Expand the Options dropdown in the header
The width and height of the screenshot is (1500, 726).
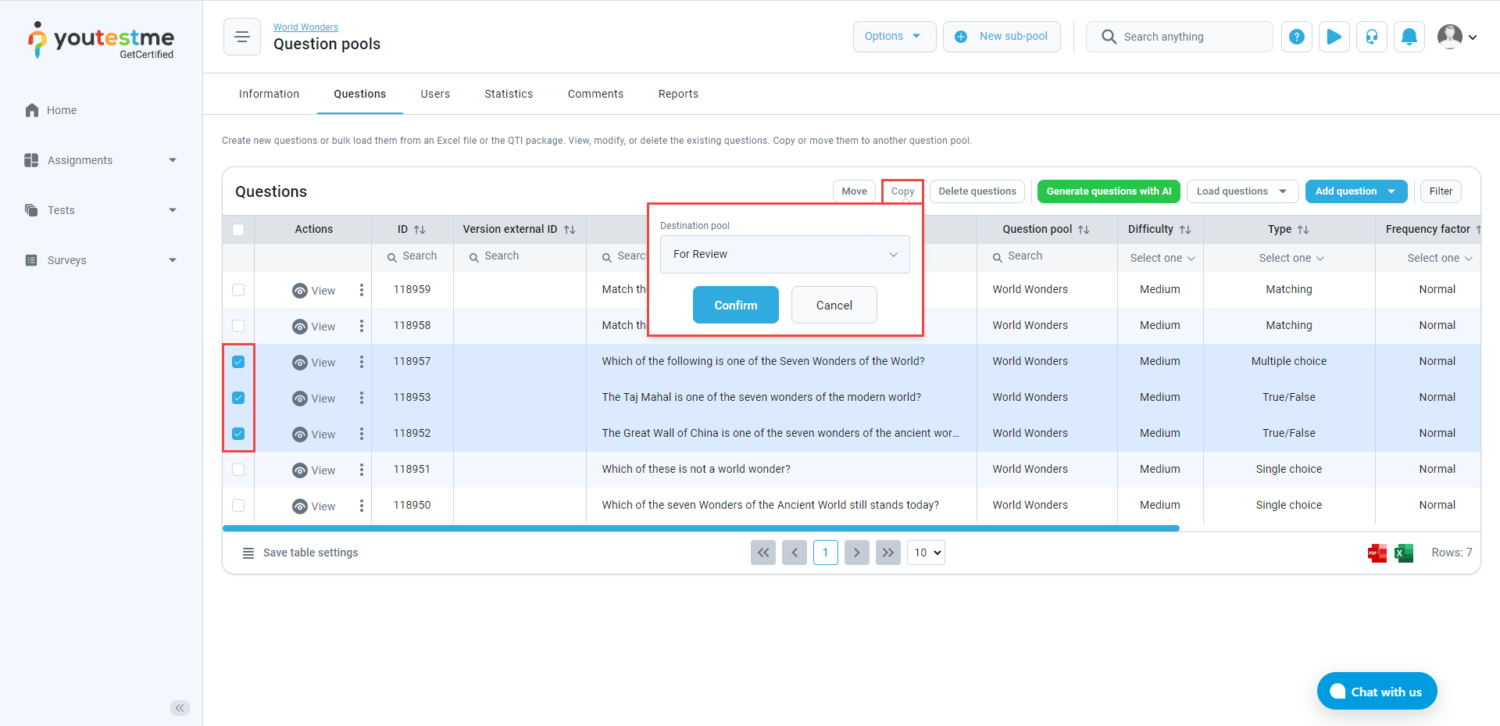click(894, 37)
